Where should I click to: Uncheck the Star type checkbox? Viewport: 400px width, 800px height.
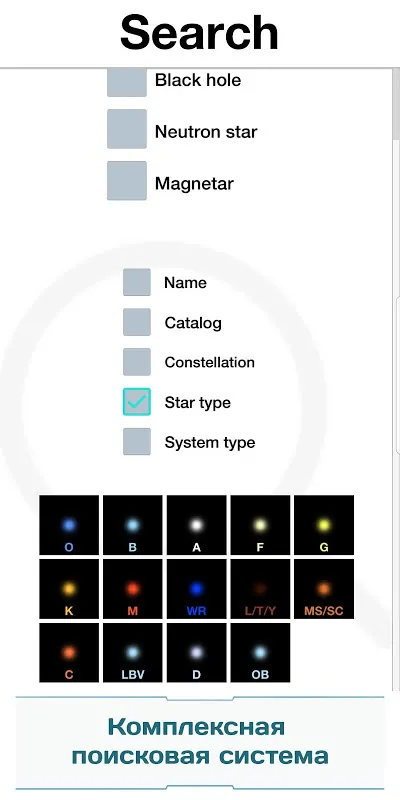pyautogui.click(x=137, y=402)
